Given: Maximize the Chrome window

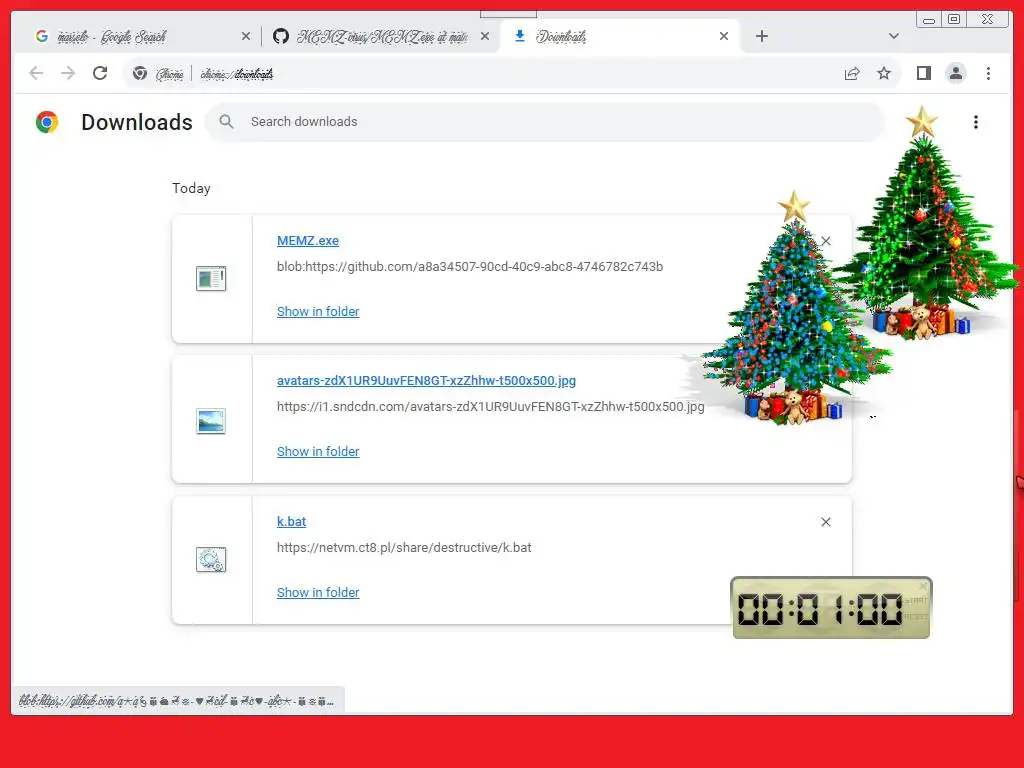Looking at the screenshot, I should (954, 20).
